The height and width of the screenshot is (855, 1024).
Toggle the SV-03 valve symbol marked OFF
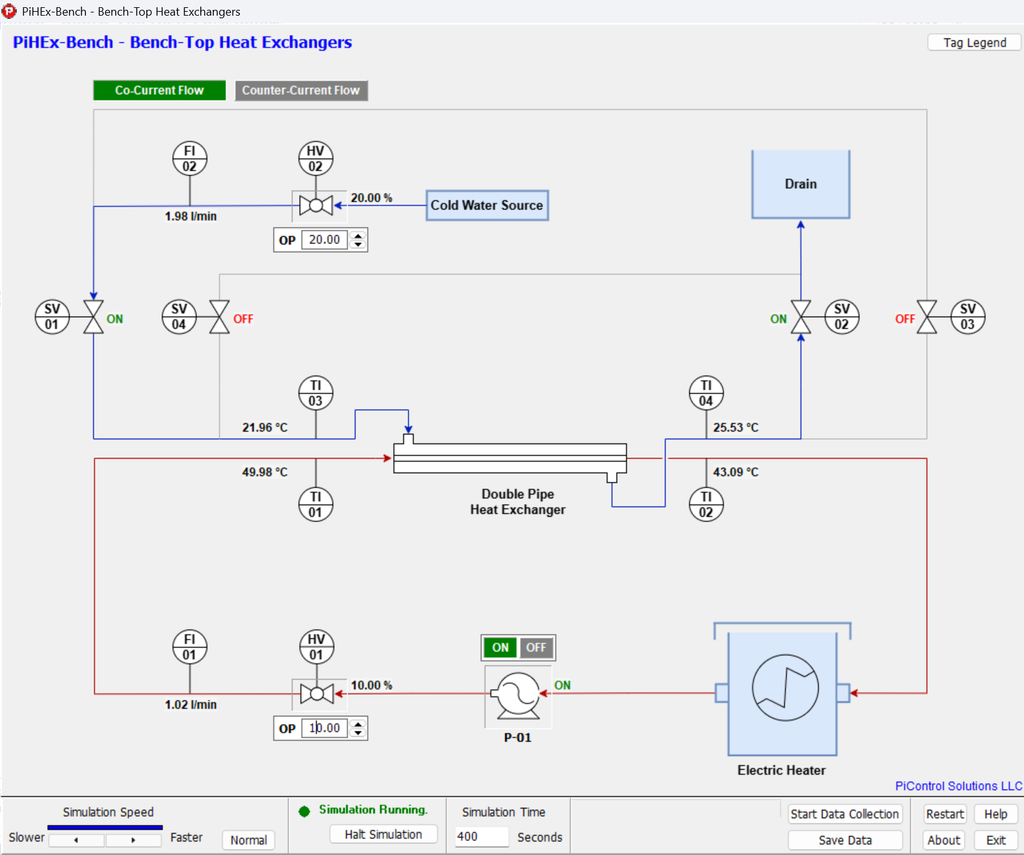tap(927, 317)
